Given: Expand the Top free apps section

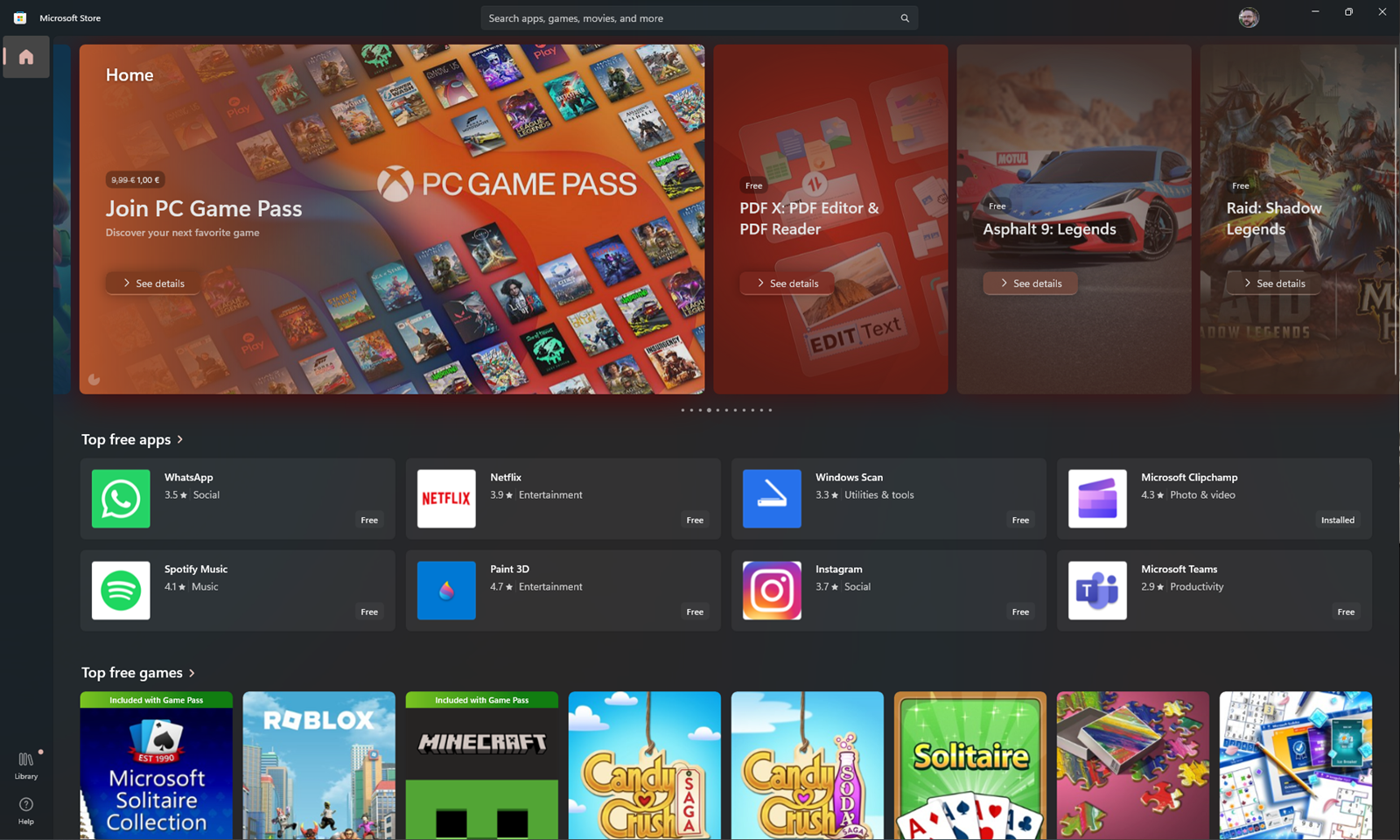Looking at the screenshot, I should 132,439.
